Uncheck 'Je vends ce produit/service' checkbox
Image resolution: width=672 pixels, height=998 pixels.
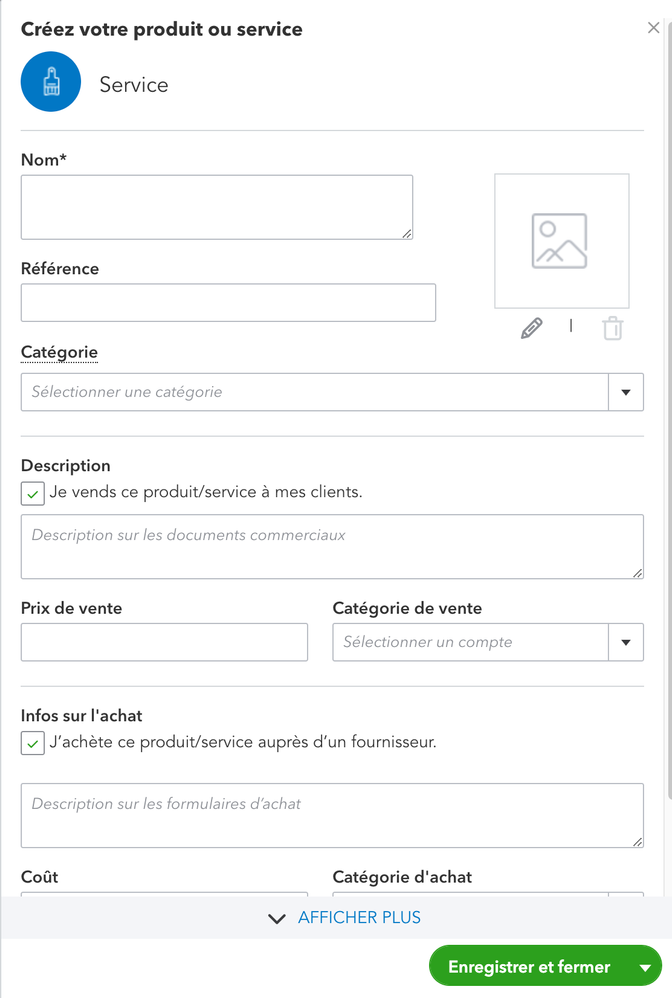[x=33, y=493]
